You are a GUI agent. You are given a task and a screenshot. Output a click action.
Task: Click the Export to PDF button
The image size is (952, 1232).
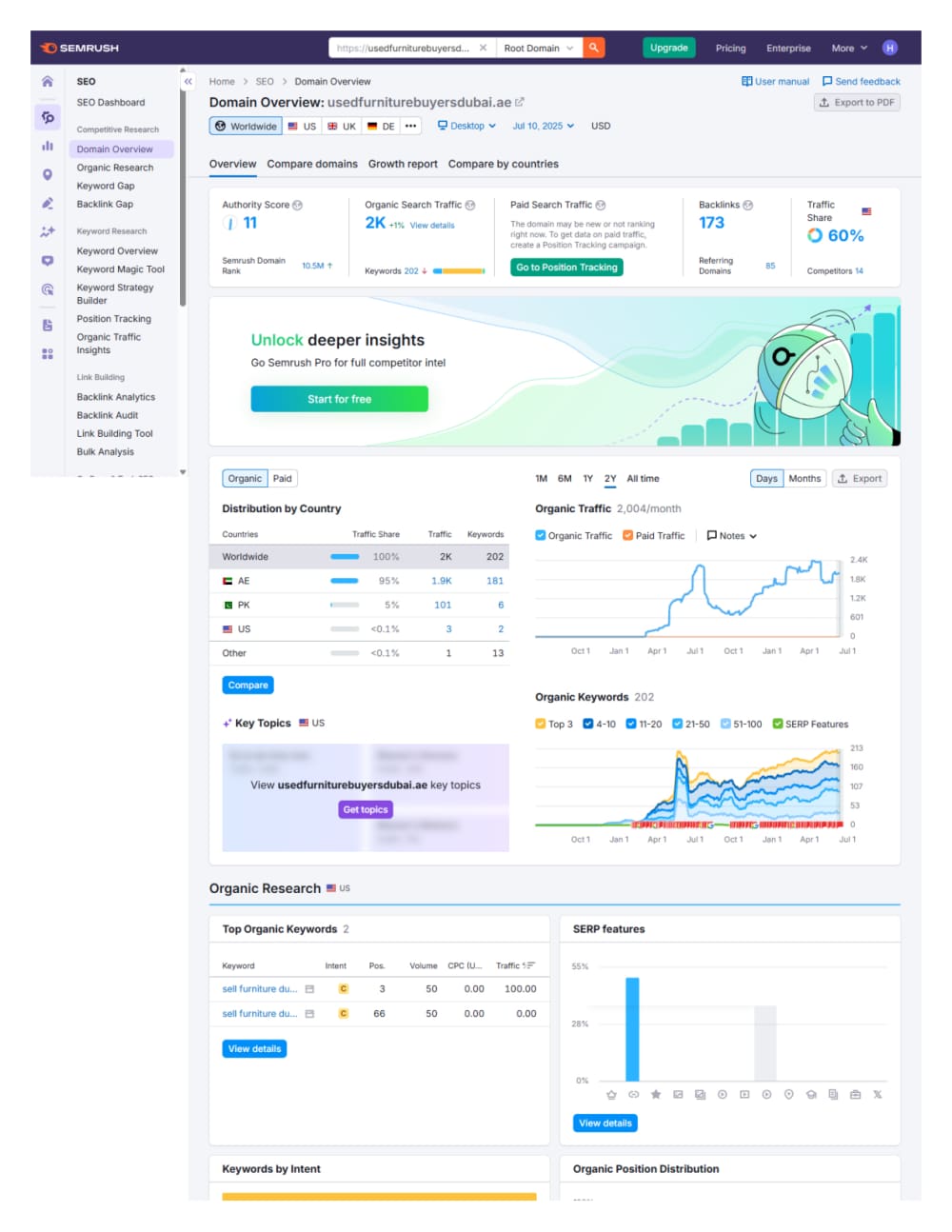857,103
